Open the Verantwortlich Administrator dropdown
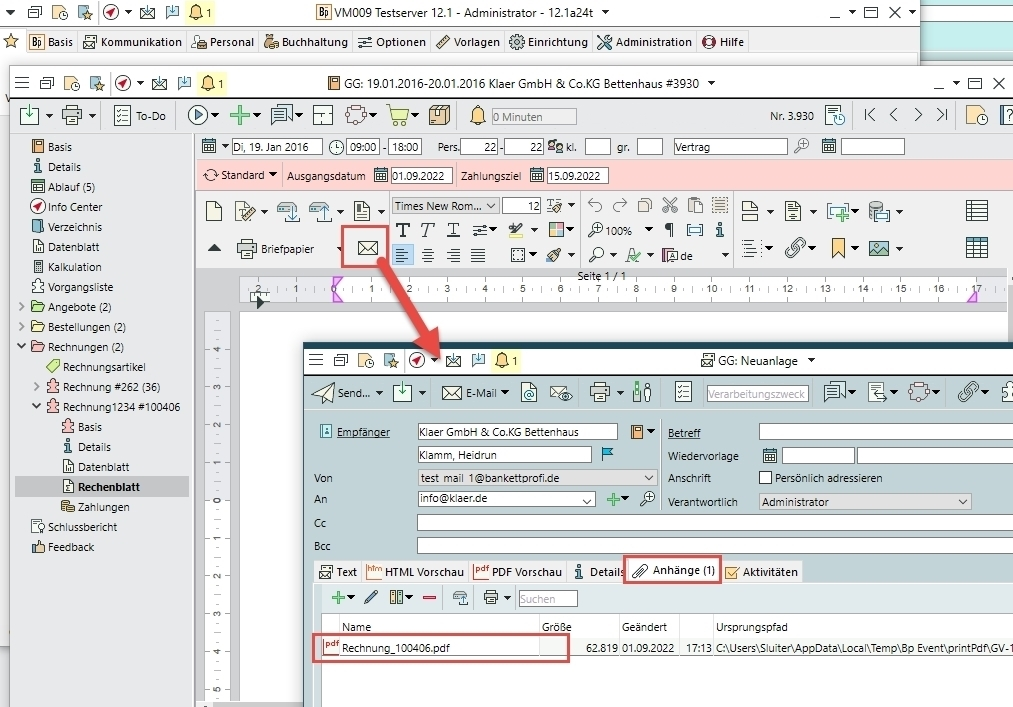Image resolution: width=1013 pixels, height=707 pixels. (x=865, y=502)
